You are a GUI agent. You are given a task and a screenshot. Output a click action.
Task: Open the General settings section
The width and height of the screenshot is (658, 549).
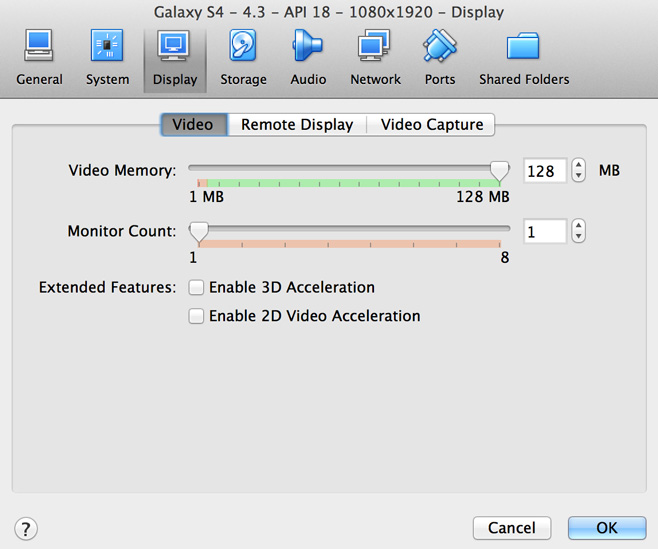pos(39,59)
